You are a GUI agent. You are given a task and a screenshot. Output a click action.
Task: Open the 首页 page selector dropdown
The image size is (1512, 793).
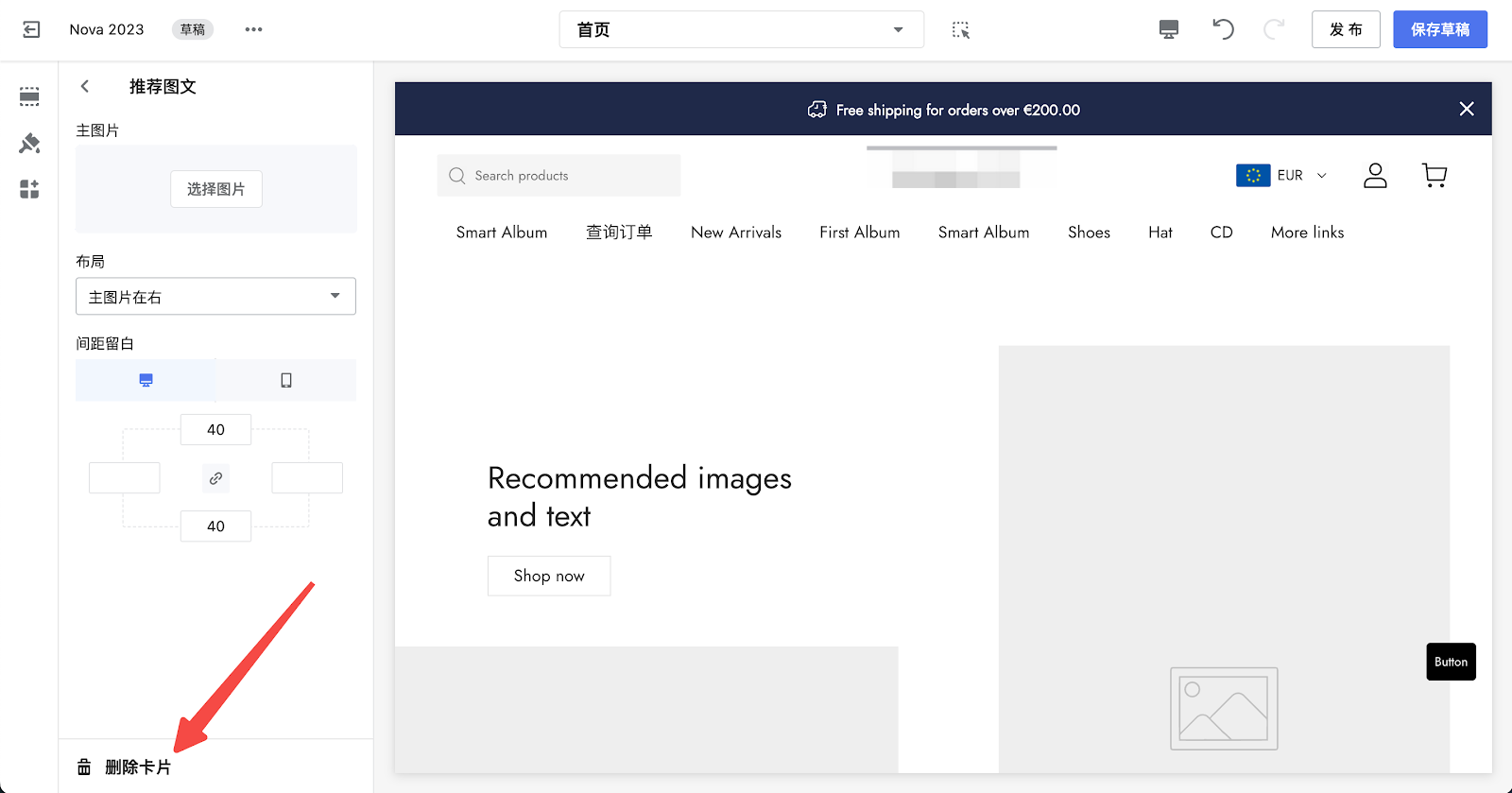coord(742,29)
